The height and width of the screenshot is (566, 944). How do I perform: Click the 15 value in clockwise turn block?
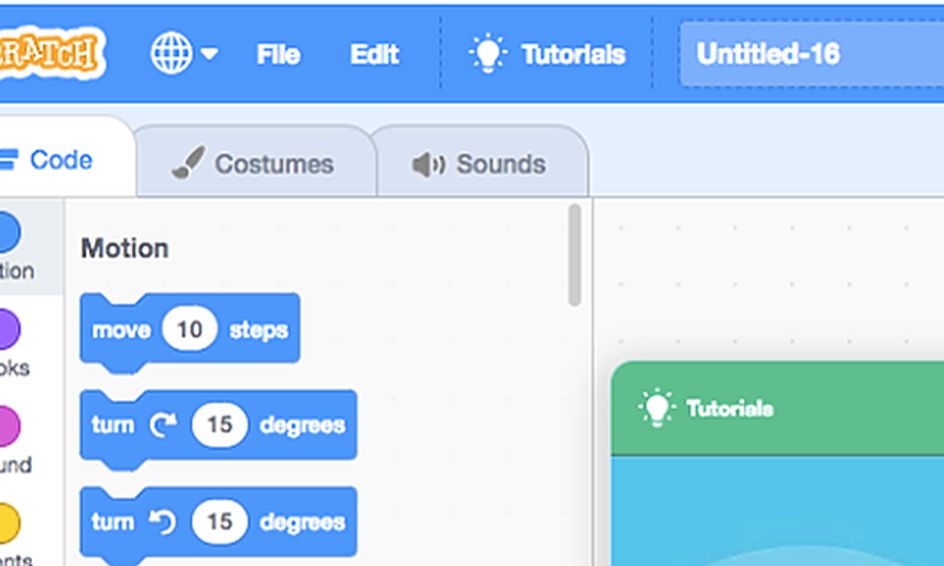[219, 424]
